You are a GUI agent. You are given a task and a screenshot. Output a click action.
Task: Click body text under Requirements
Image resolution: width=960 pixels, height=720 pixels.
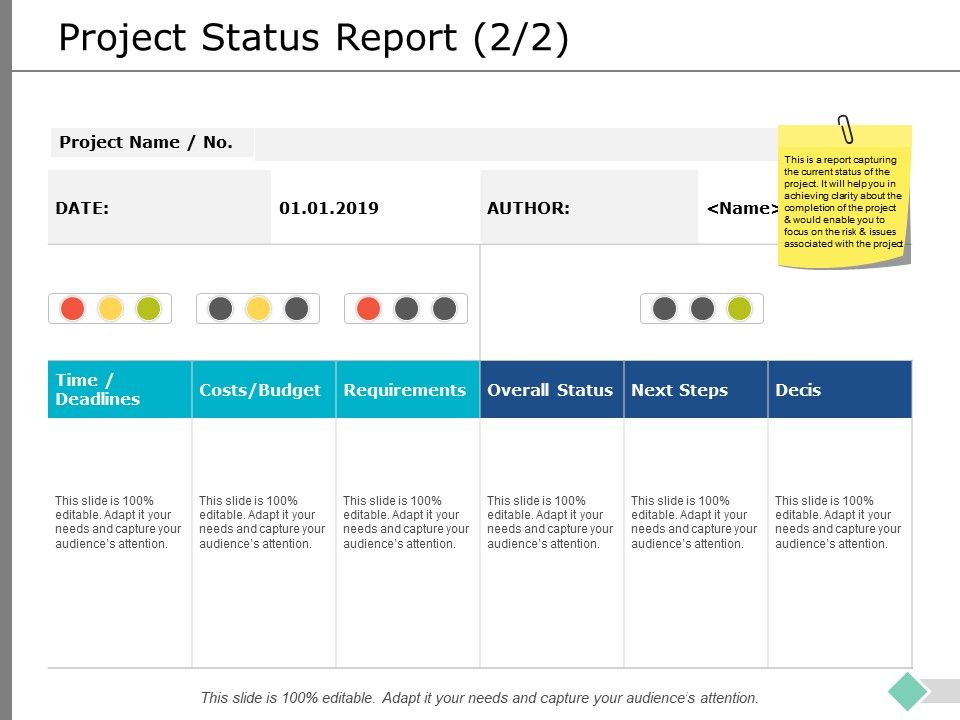click(x=406, y=522)
